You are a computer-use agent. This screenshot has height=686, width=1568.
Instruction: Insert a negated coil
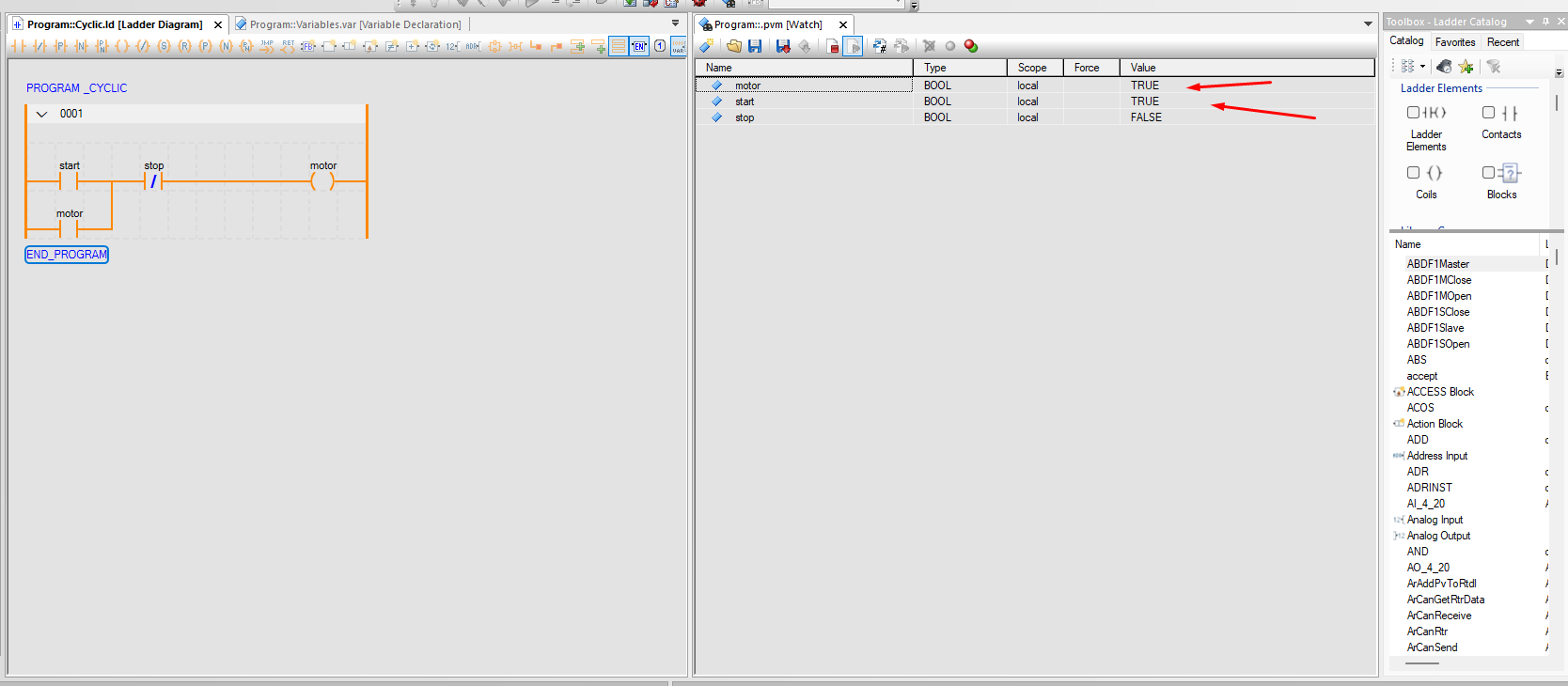[143, 46]
